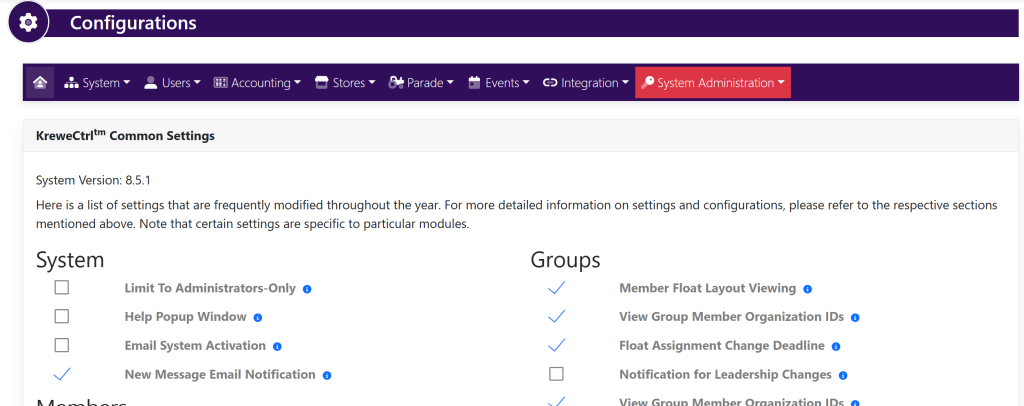The width and height of the screenshot is (1024, 406).
Task: Toggle the Email System Activation checkbox
Action: click(62, 346)
